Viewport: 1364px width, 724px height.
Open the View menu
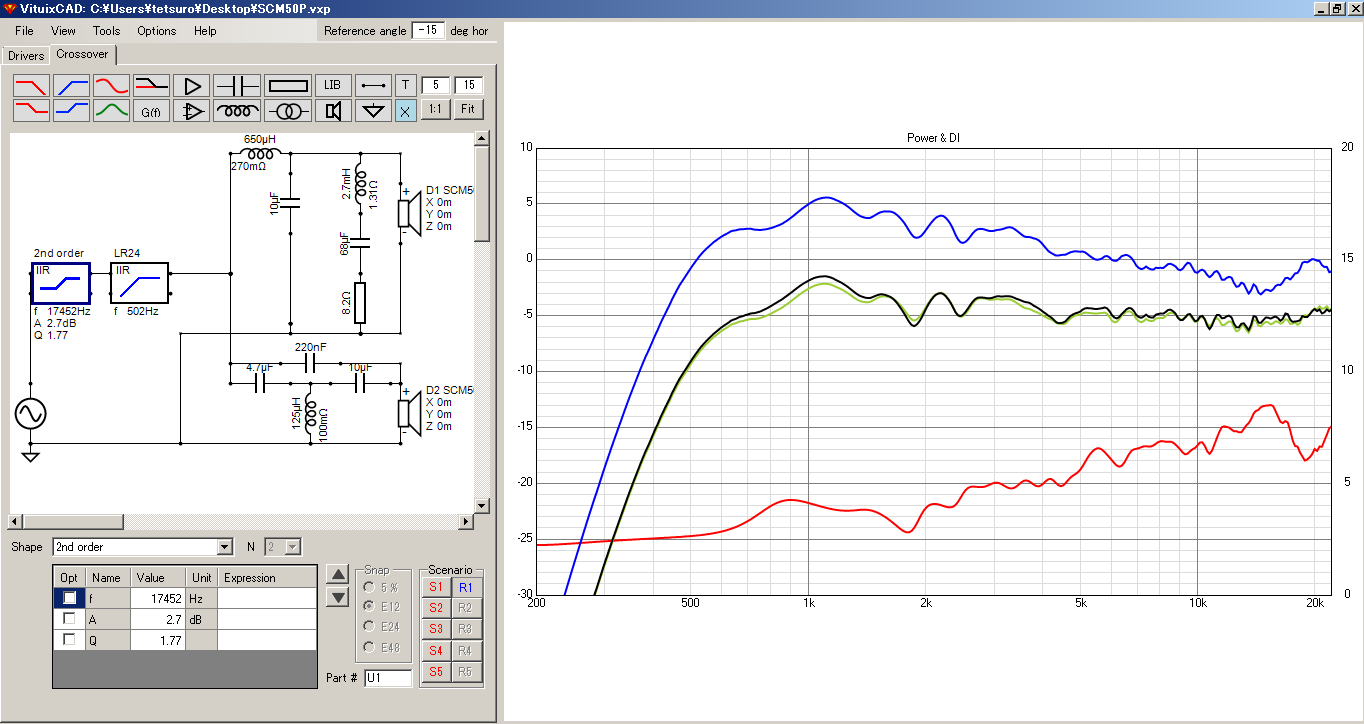point(63,31)
